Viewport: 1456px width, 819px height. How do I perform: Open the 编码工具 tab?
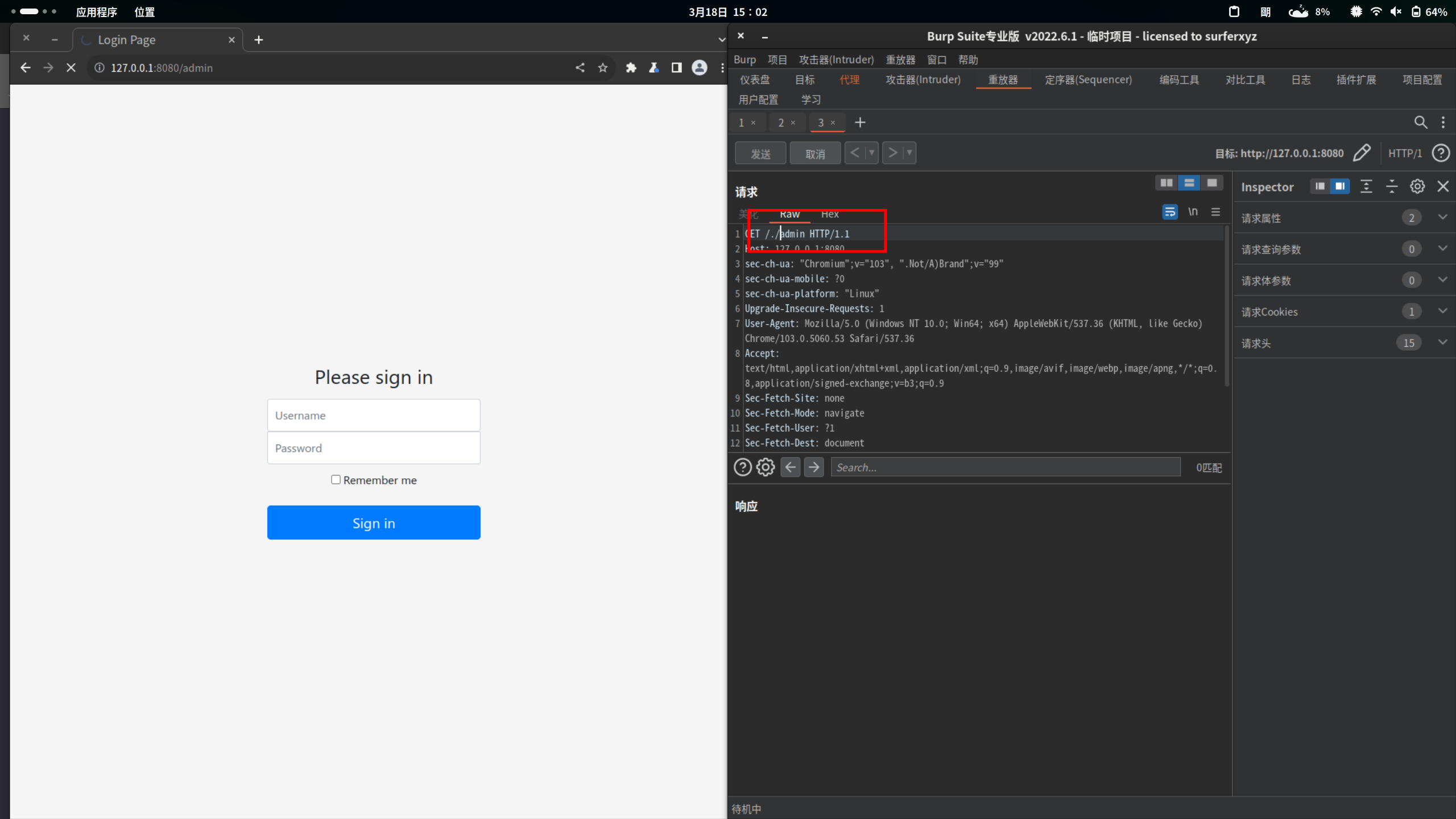1179,80
